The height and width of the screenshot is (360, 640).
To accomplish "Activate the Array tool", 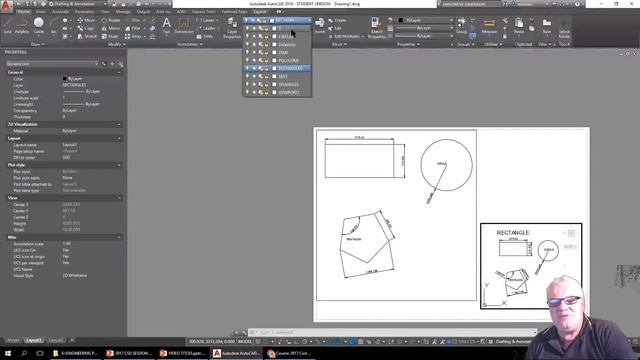I will pos(133,36).
